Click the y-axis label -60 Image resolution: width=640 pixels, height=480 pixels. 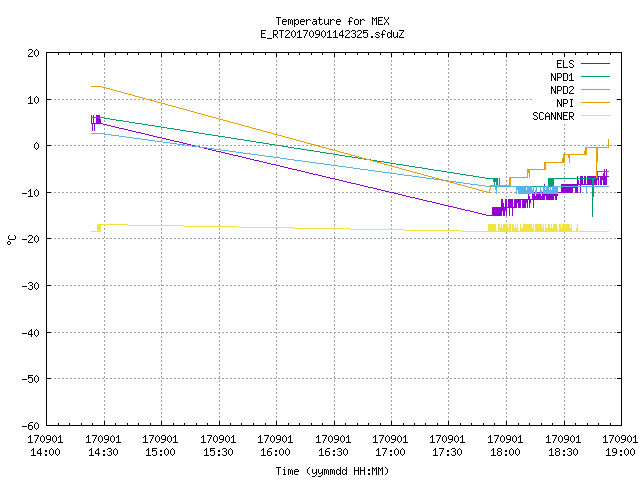31,426
